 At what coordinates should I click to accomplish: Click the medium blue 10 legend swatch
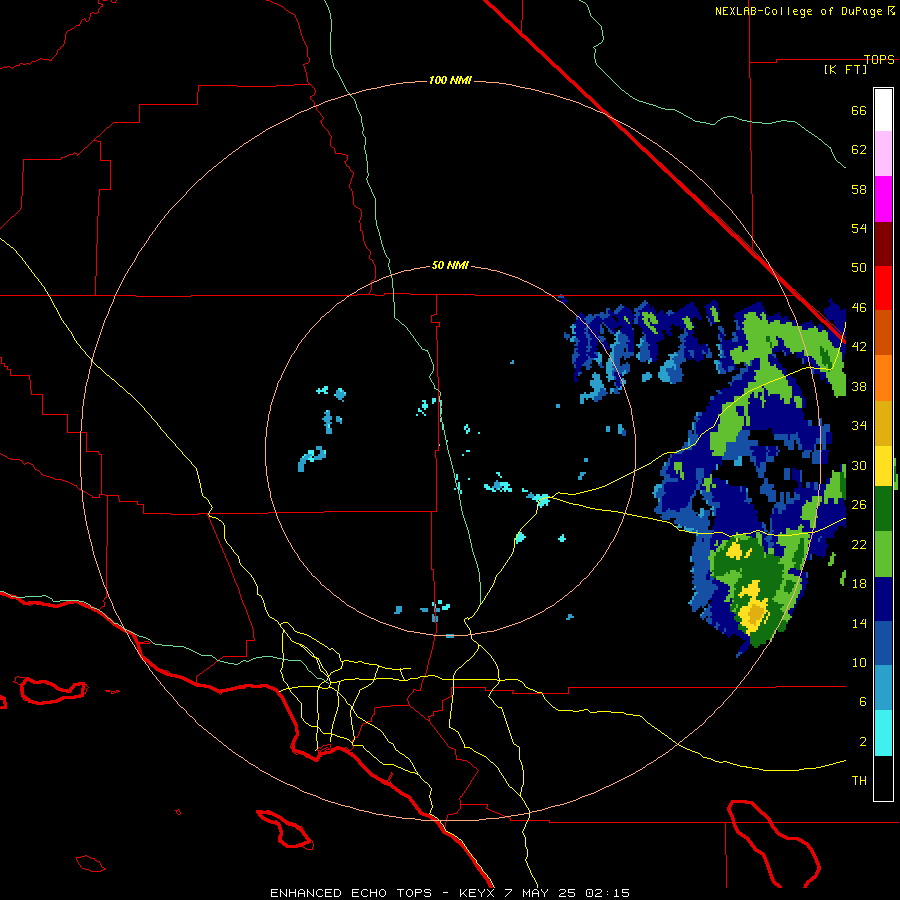(x=883, y=644)
